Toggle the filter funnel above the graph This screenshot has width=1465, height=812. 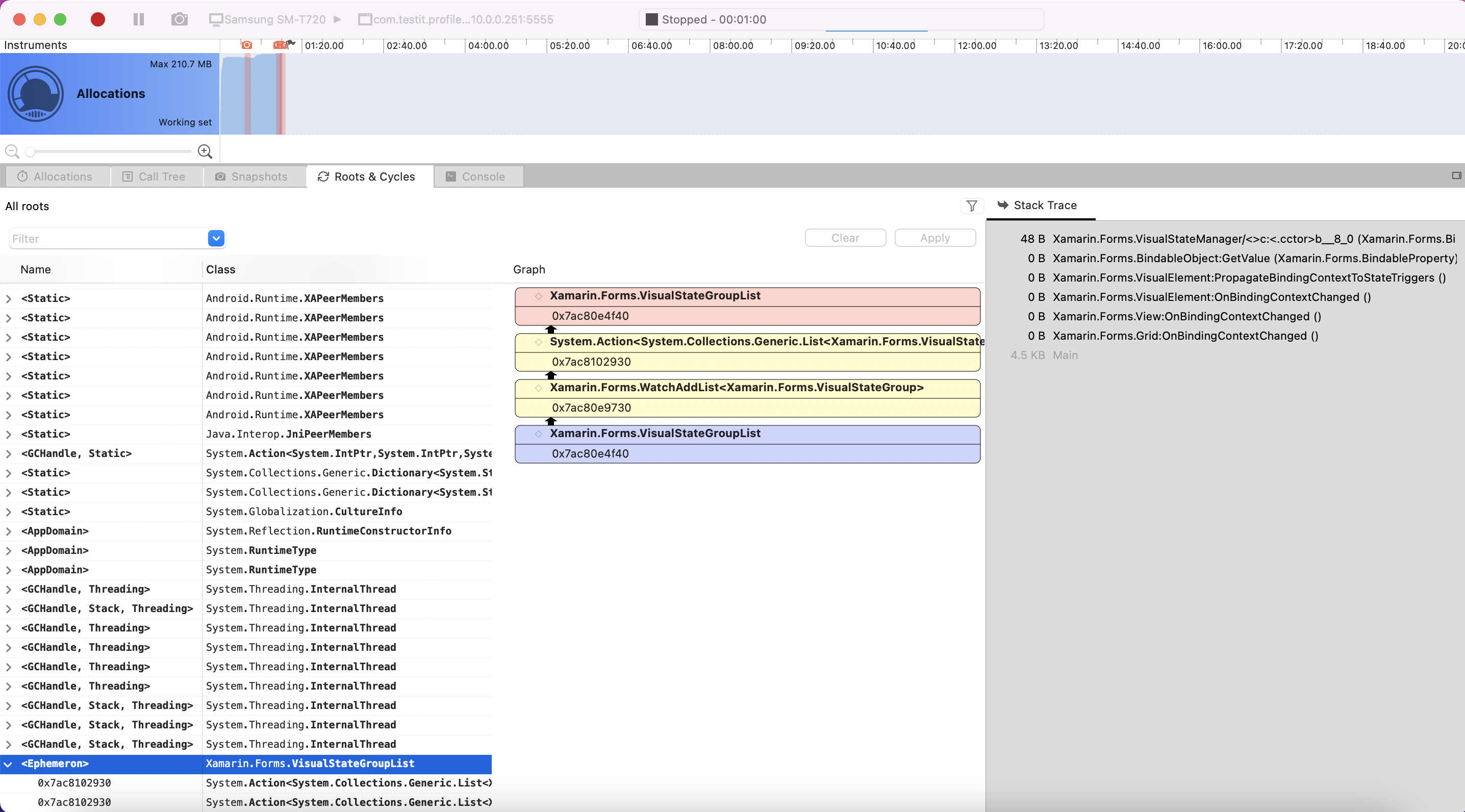[971, 206]
